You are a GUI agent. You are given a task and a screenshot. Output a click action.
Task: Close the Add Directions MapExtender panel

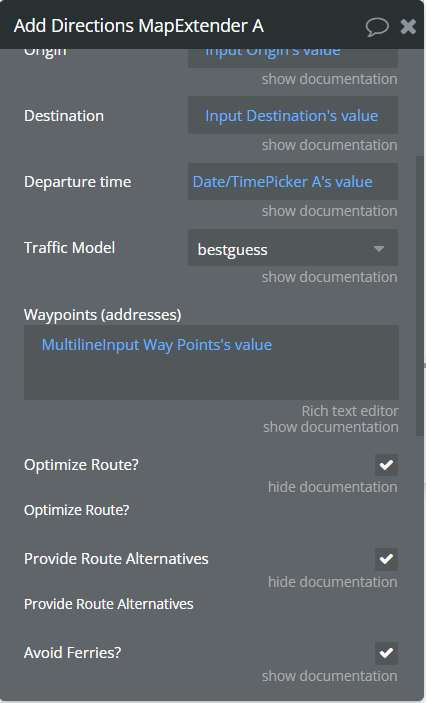[x=408, y=27]
